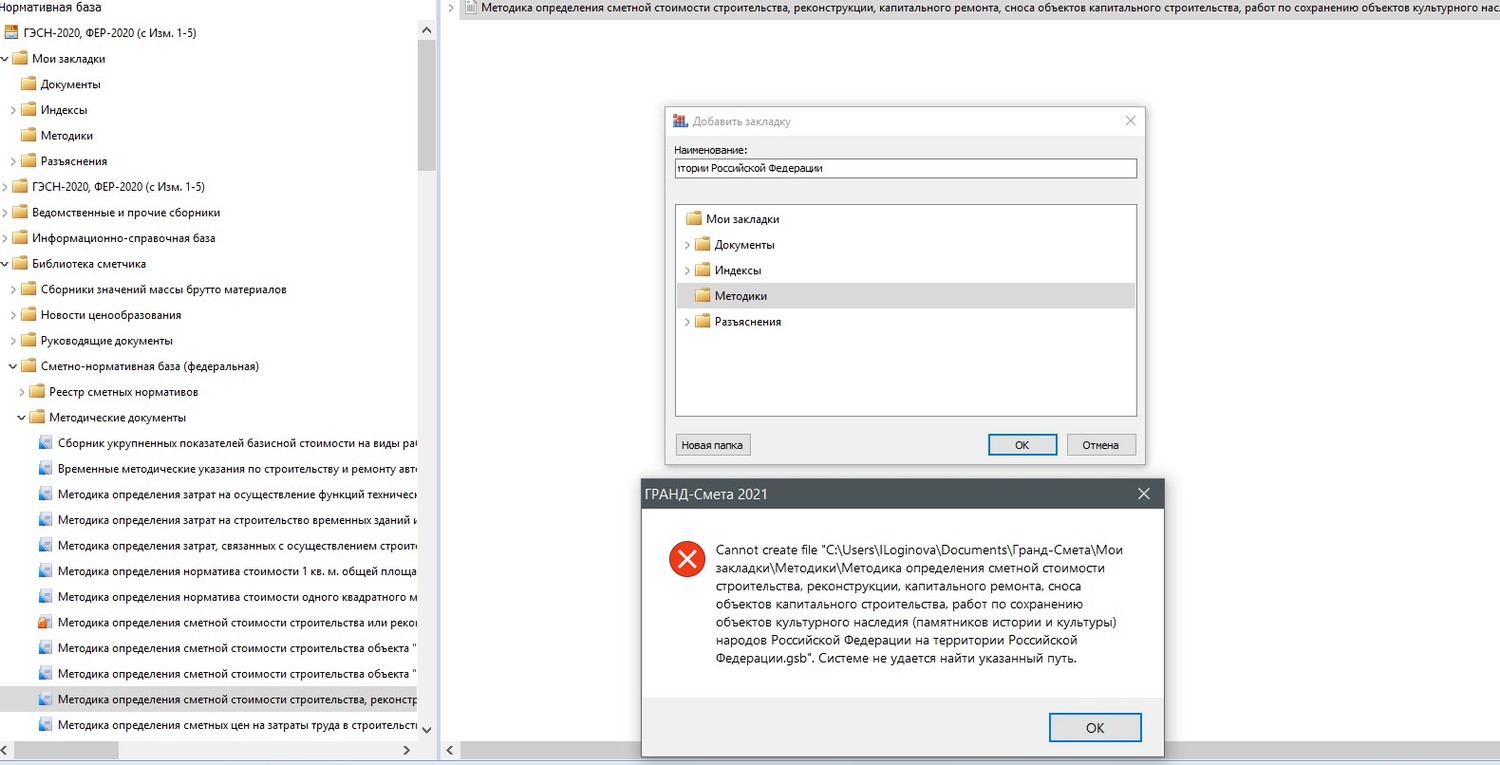Select Индексы folder in bookmark dialog

click(737, 271)
